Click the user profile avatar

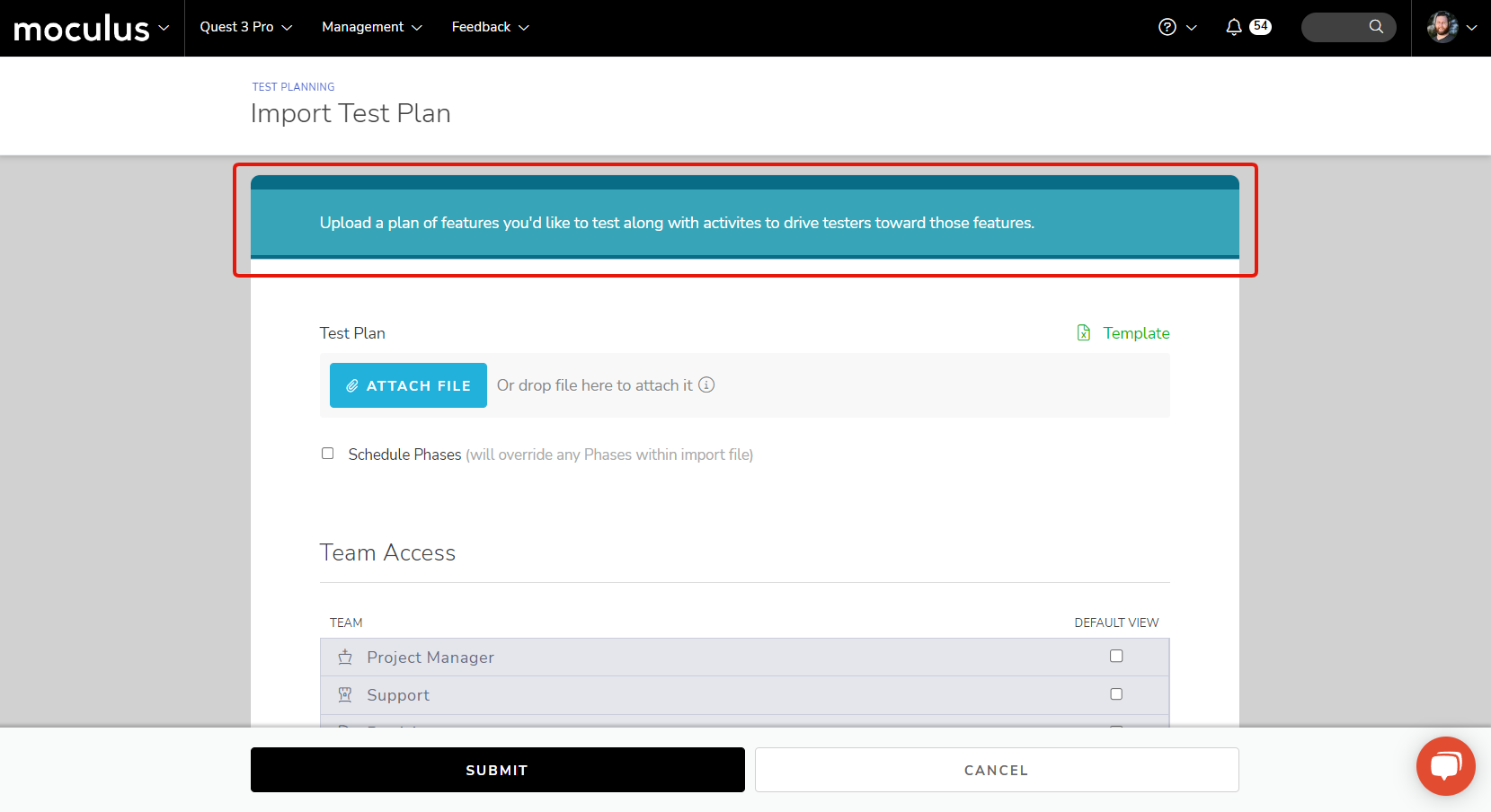[x=1442, y=27]
